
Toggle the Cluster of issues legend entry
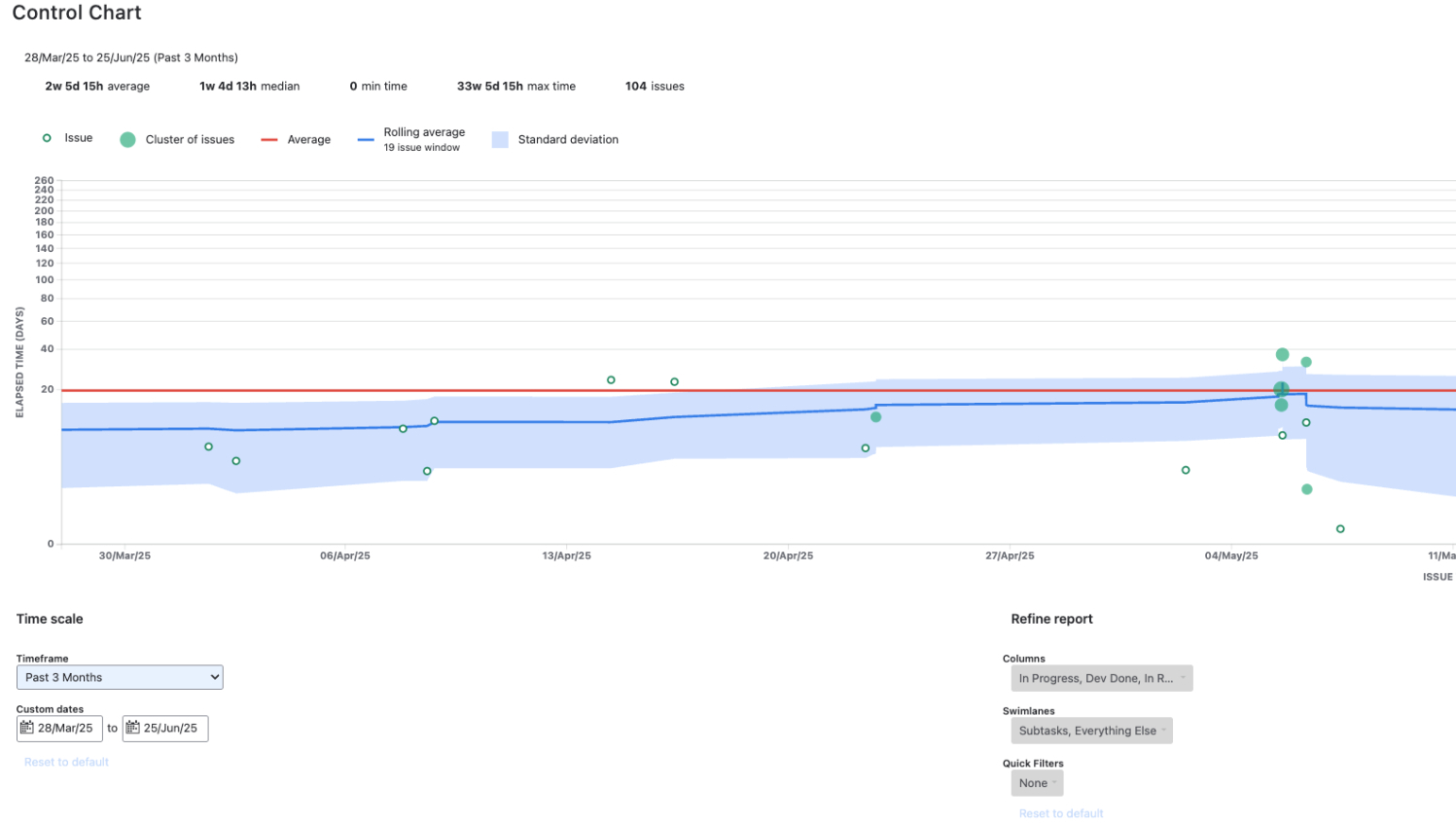(126, 139)
